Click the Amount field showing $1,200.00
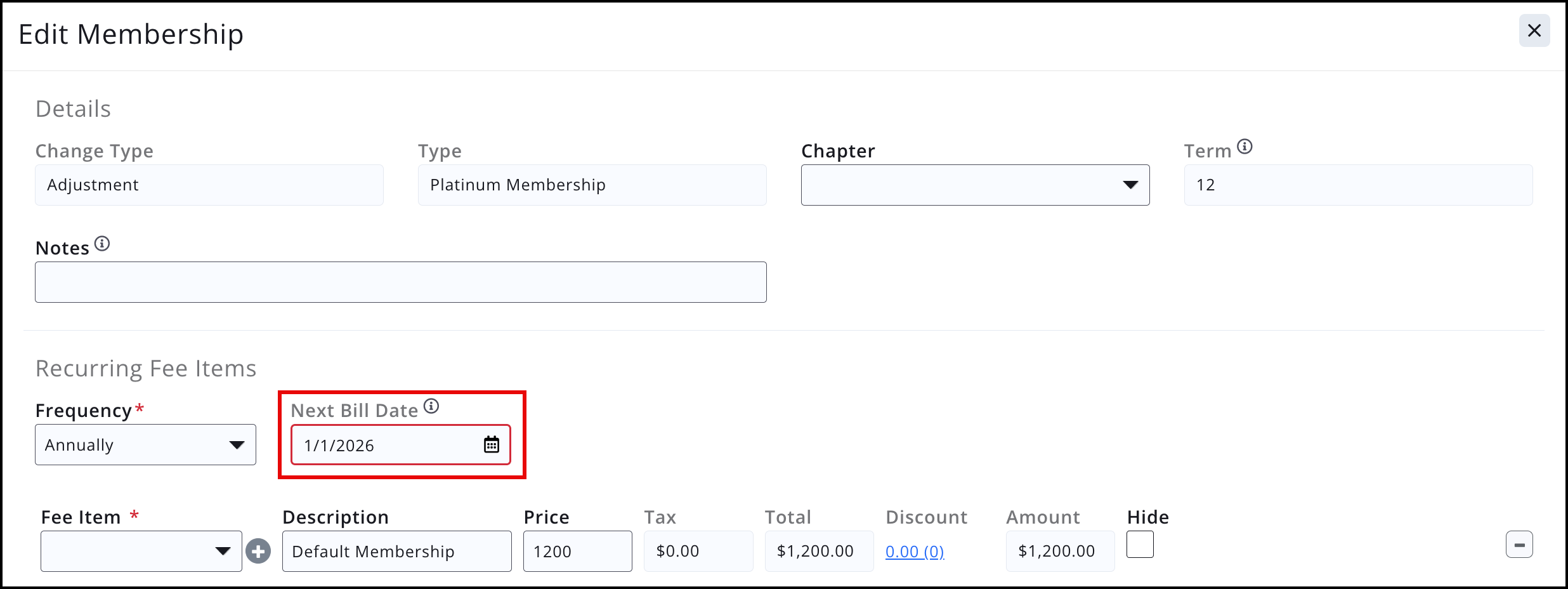1568x589 pixels. click(x=1060, y=551)
